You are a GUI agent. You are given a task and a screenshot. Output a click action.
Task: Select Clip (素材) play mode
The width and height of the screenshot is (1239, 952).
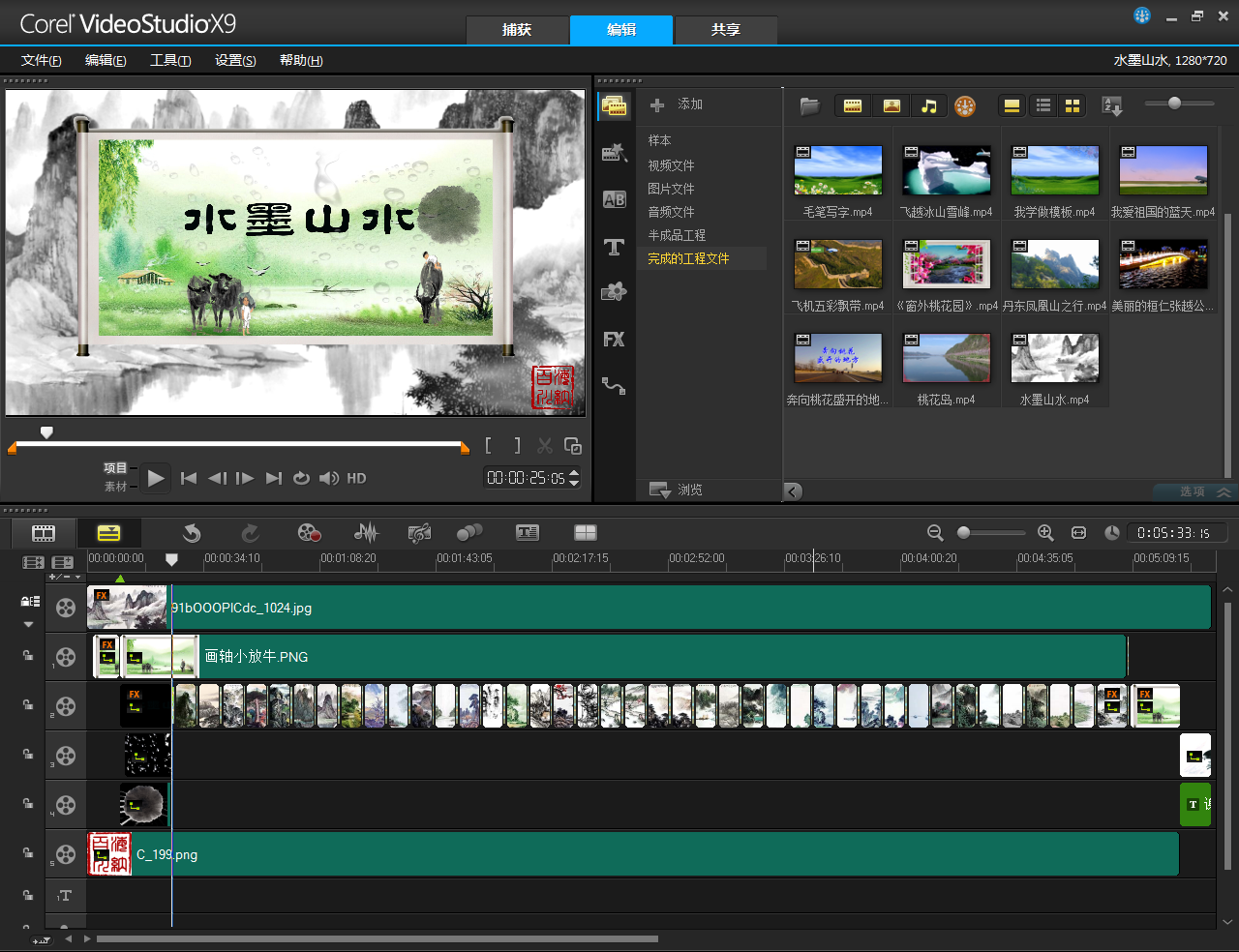click(x=115, y=487)
